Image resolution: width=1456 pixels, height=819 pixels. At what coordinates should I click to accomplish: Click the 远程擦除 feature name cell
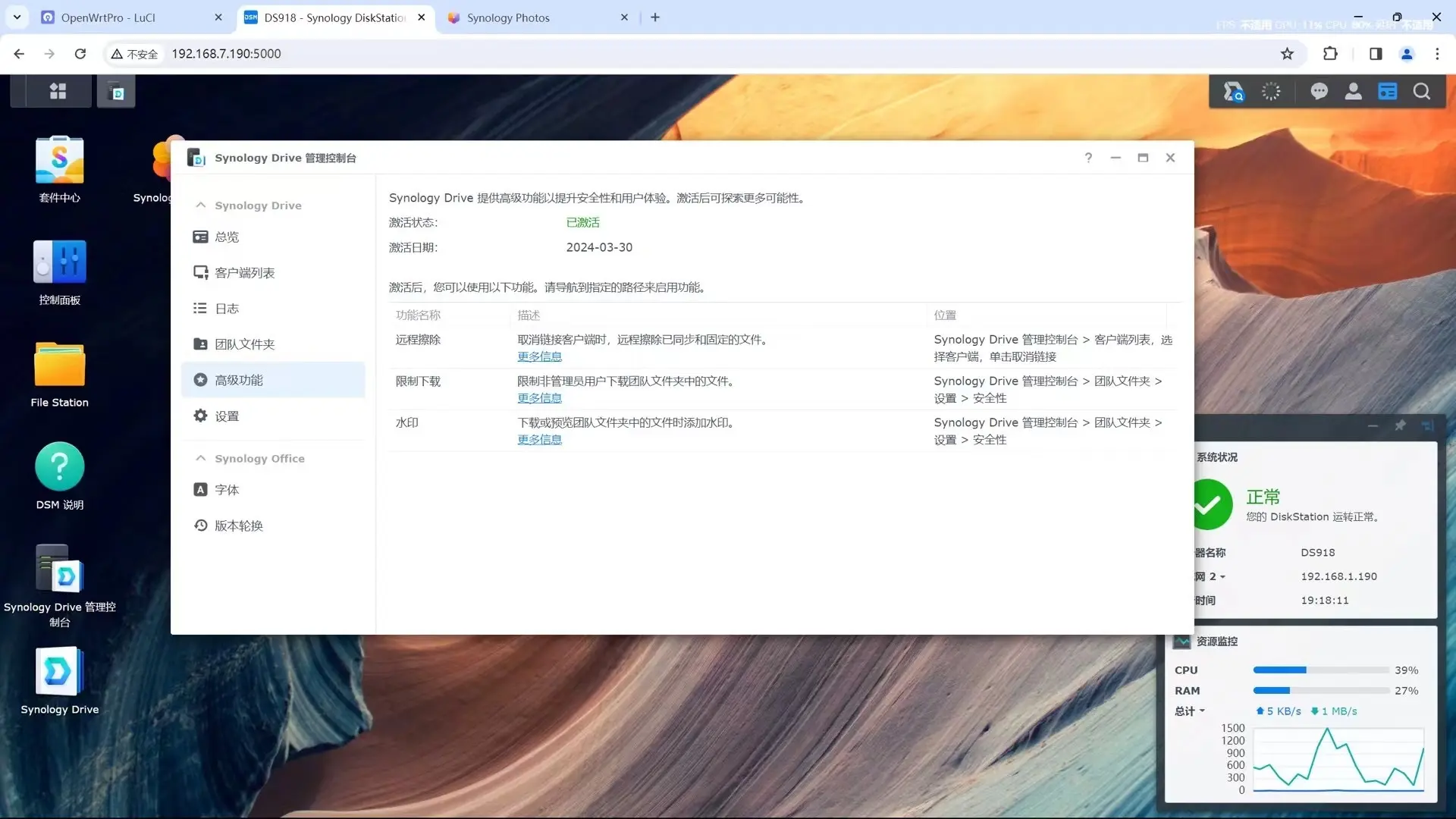click(x=418, y=340)
